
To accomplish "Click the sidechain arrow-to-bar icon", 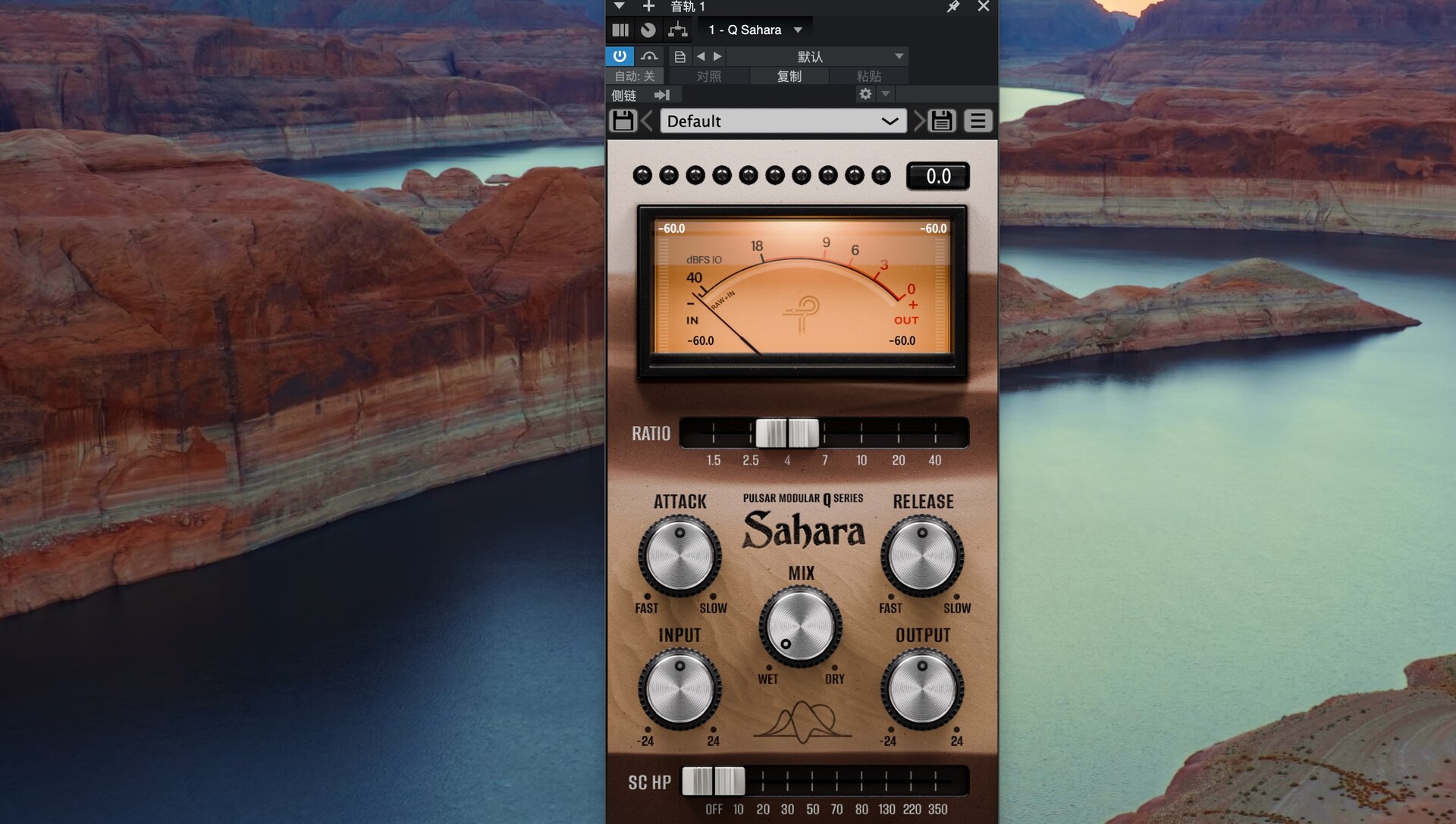I will click(662, 95).
